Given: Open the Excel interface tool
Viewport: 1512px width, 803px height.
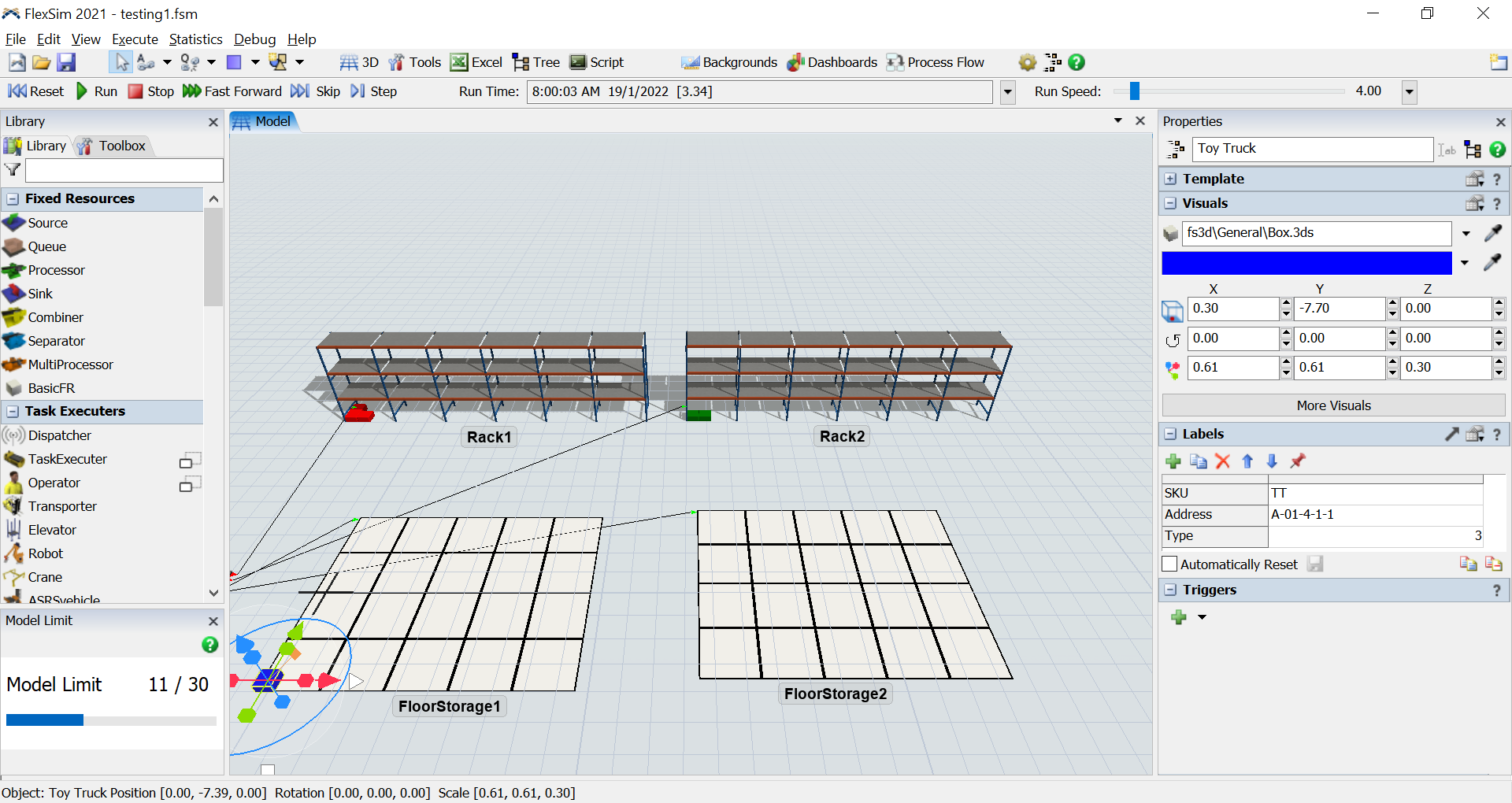Looking at the screenshot, I should [x=476, y=62].
